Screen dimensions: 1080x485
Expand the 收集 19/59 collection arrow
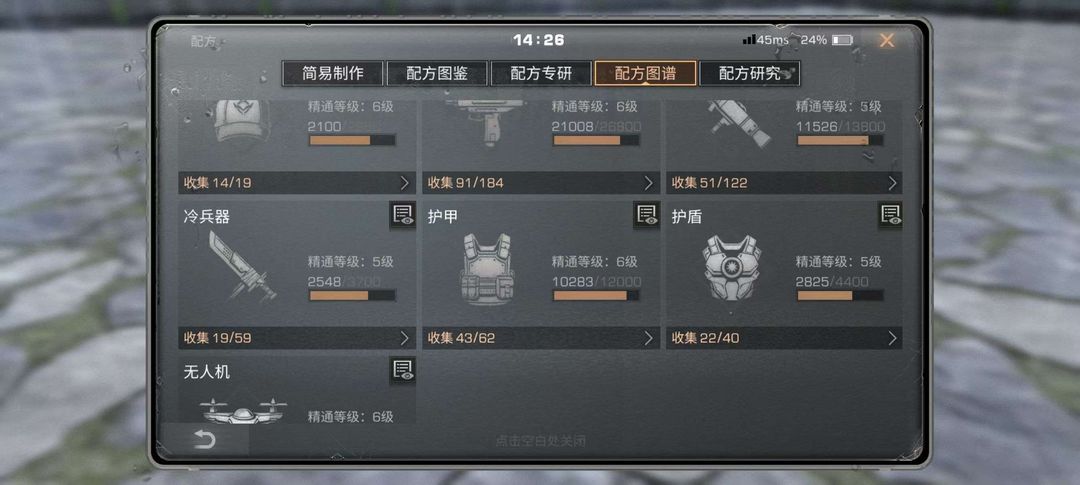405,338
